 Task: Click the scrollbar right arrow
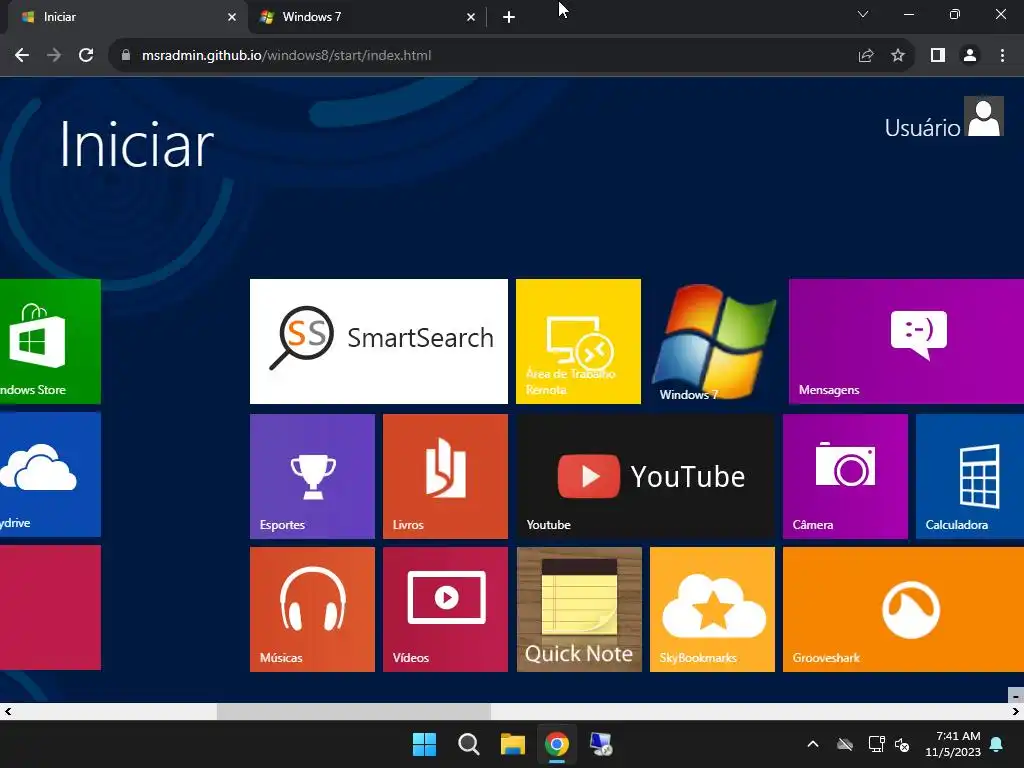pos(1016,711)
